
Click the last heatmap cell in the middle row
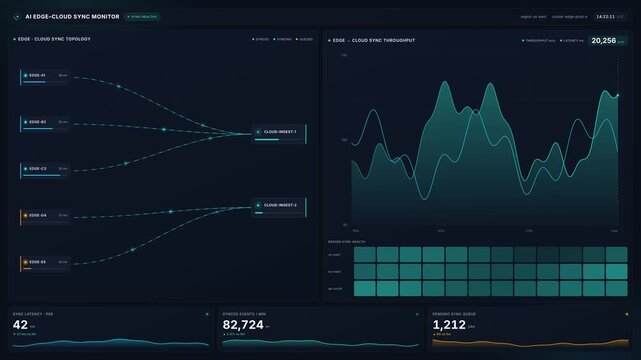(616, 272)
